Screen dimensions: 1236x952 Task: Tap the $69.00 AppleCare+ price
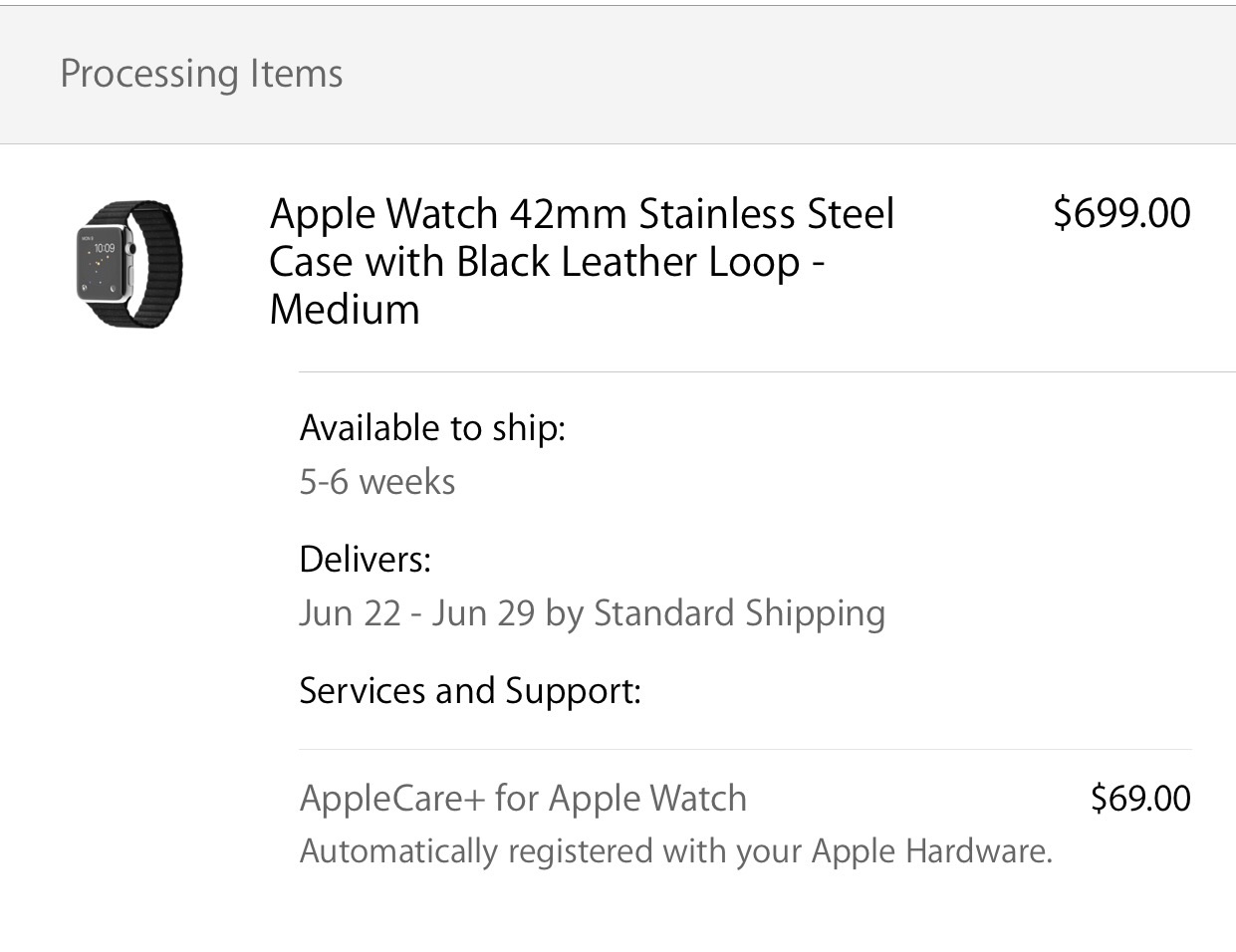point(1140,798)
